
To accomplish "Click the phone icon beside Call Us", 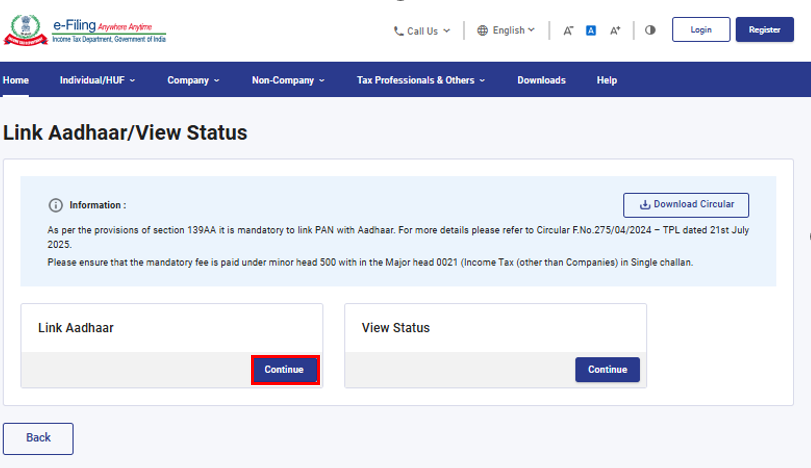I will click(398, 31).
